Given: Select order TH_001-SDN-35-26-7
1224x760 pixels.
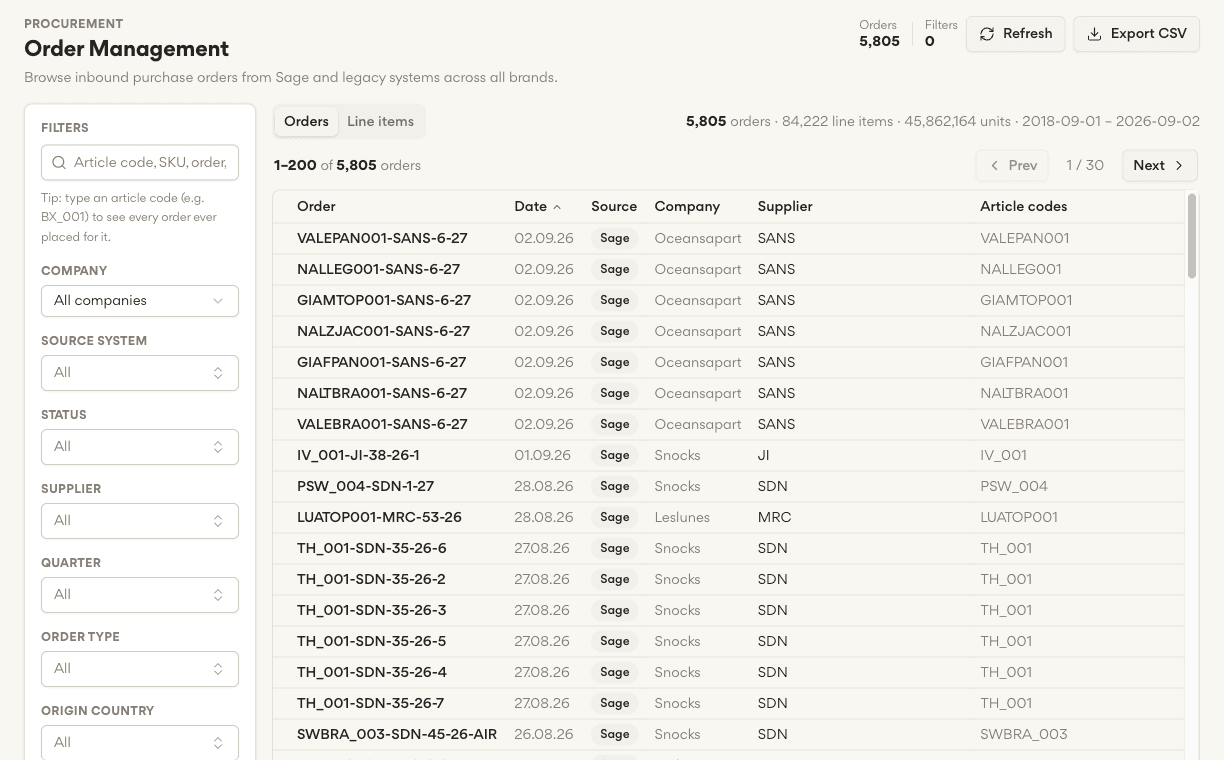Looking at the screenshot, I should (x=371, y=704).
